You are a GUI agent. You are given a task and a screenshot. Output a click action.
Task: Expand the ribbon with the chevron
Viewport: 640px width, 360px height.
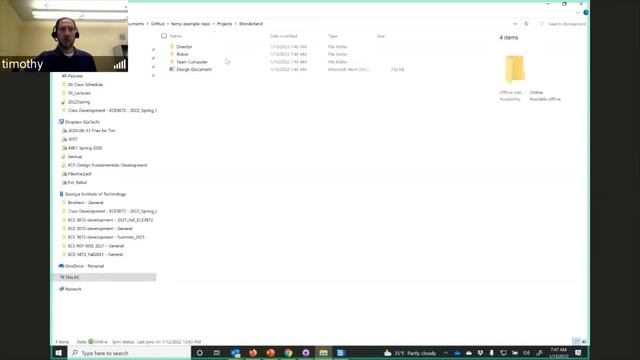[578, 13]
